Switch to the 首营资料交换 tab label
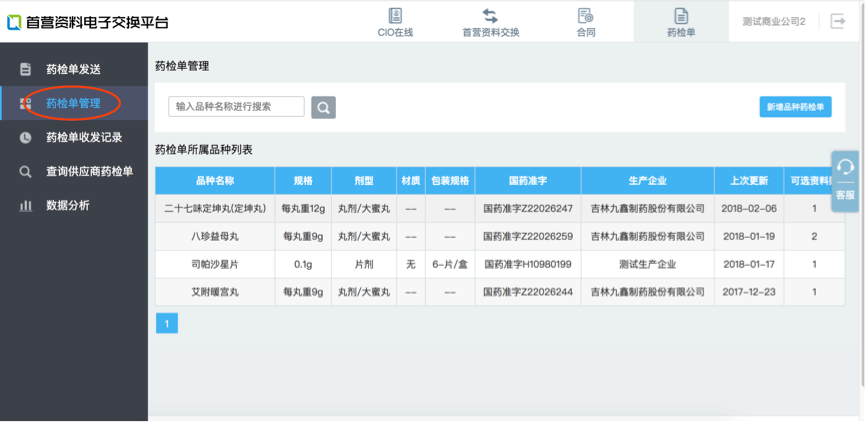 tap(490, 33)
